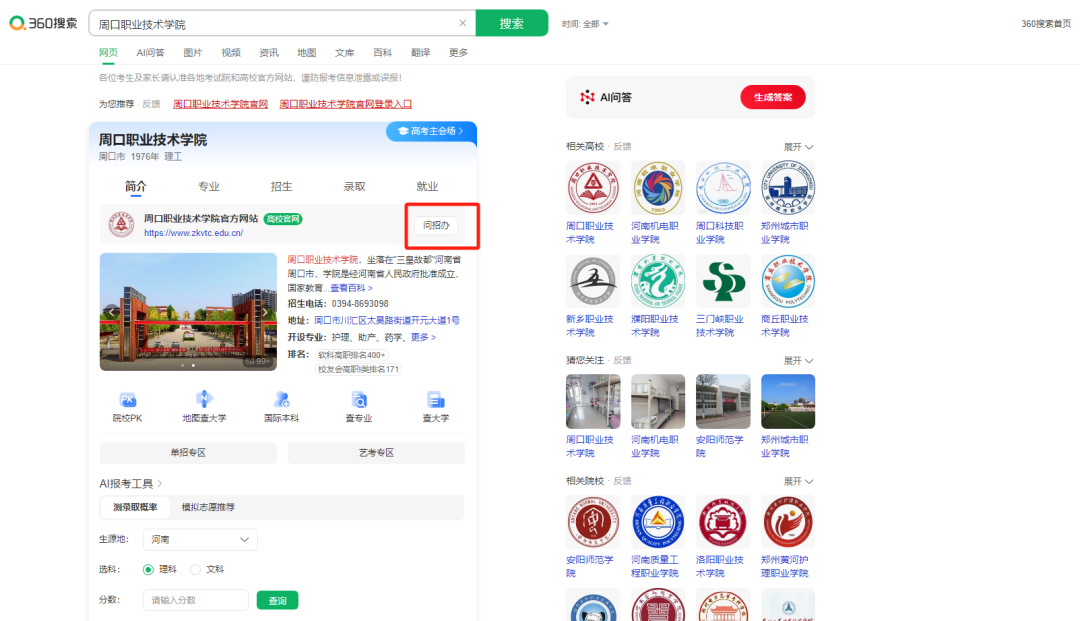1080x621 pixels.
Task: Click the 查大学 icon
Action: point(435,400)
